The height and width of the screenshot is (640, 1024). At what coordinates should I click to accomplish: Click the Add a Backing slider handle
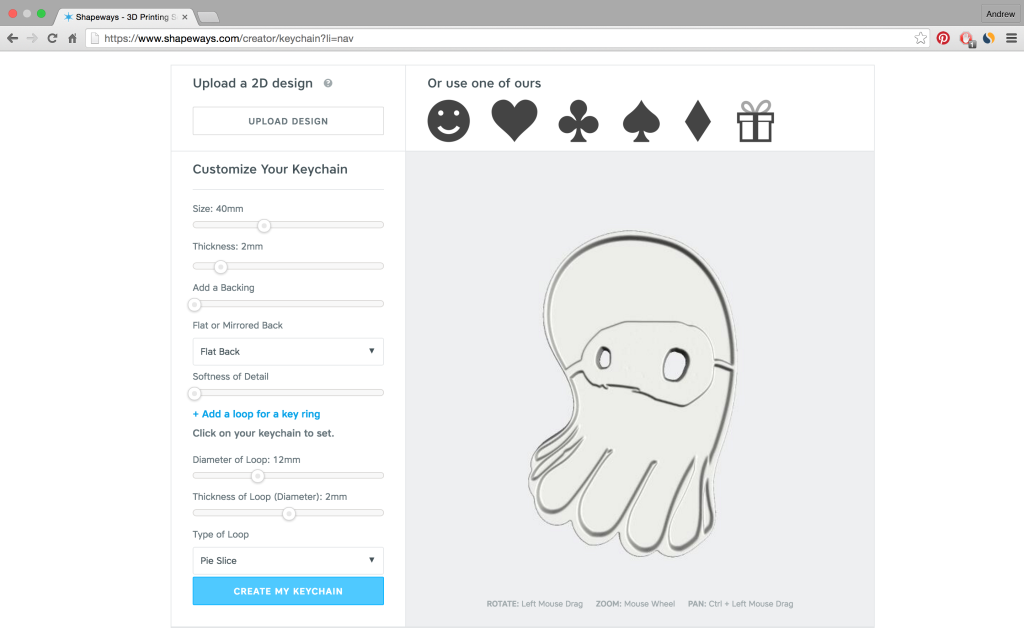[195, 304]
